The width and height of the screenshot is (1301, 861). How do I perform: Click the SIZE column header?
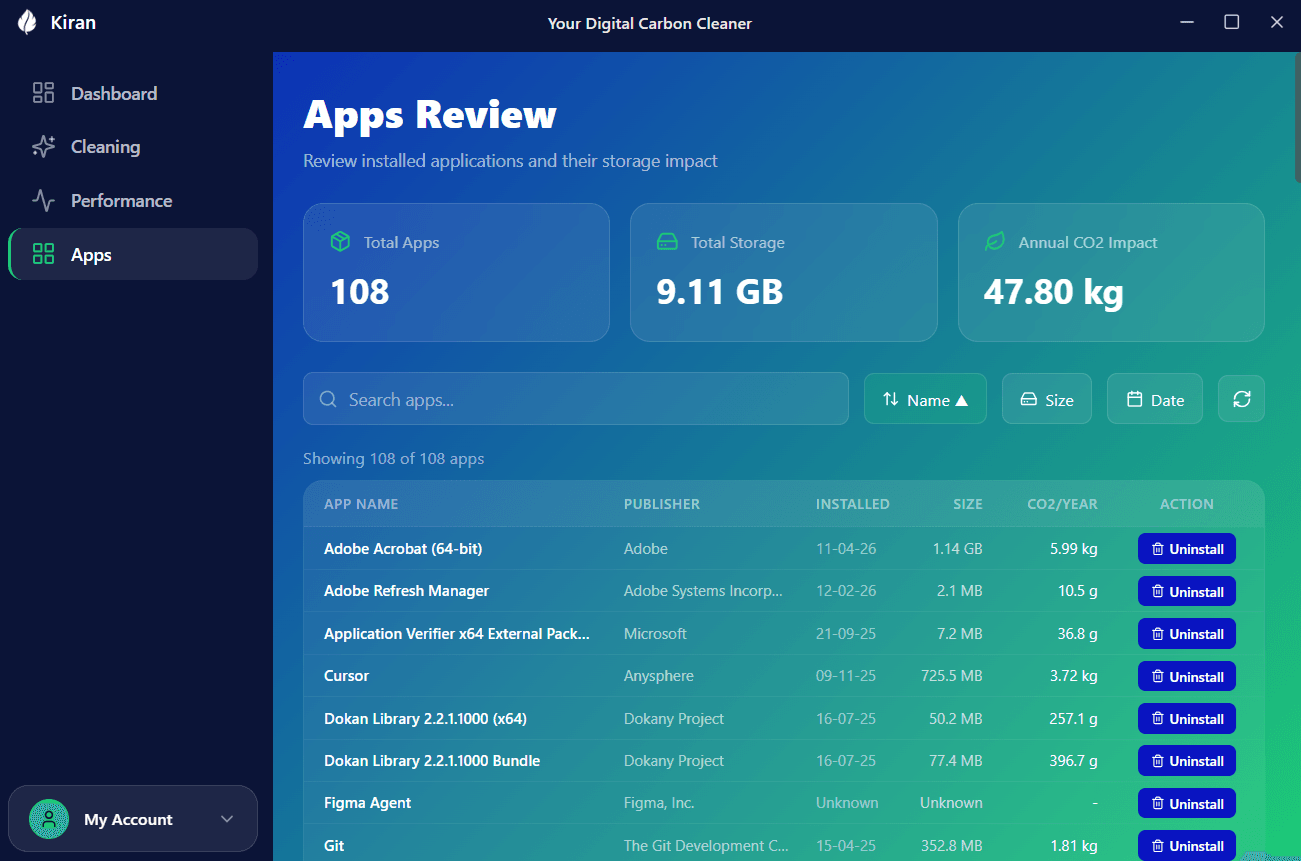[x=968, y=504]
